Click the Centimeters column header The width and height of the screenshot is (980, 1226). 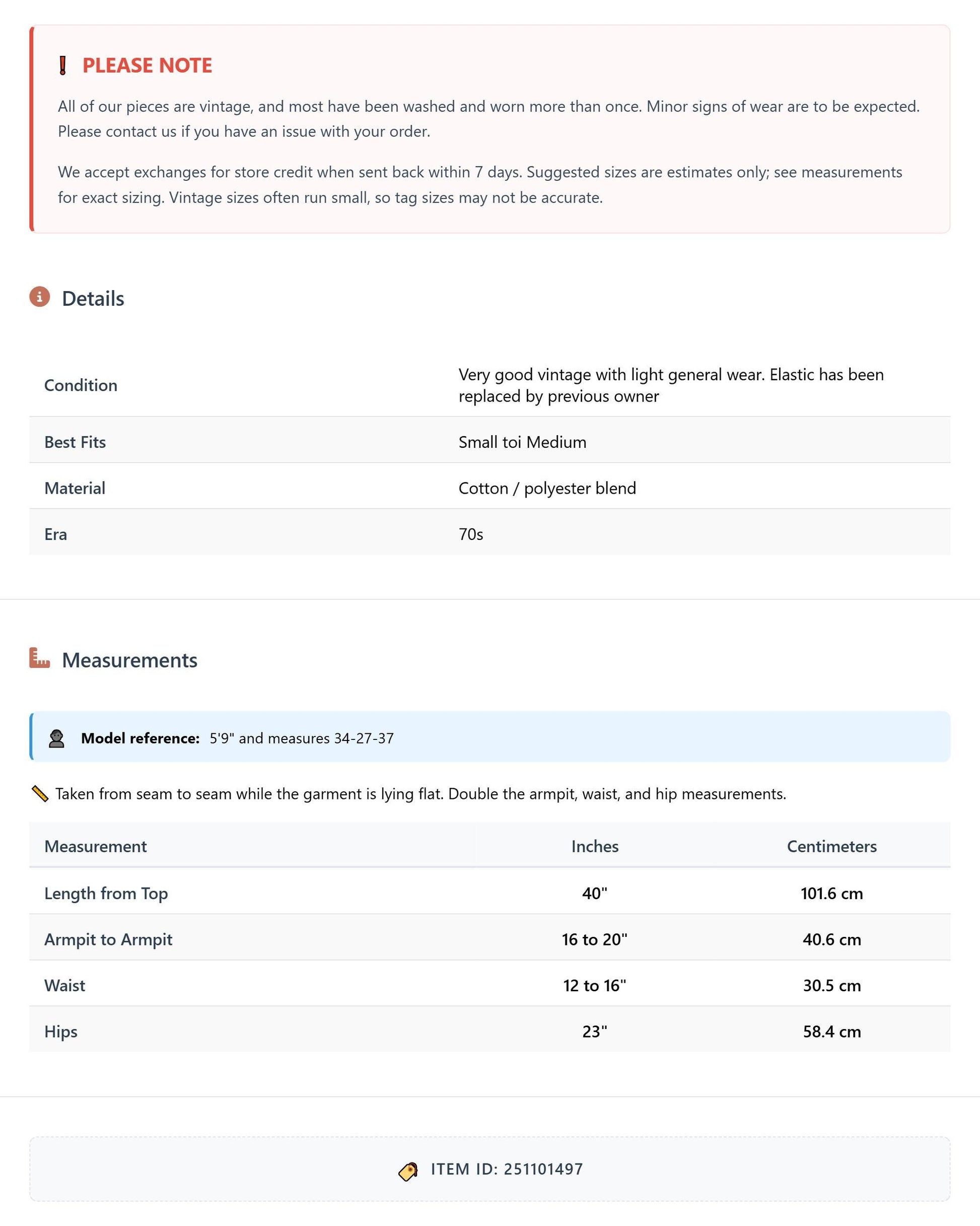tap(831, 846)
